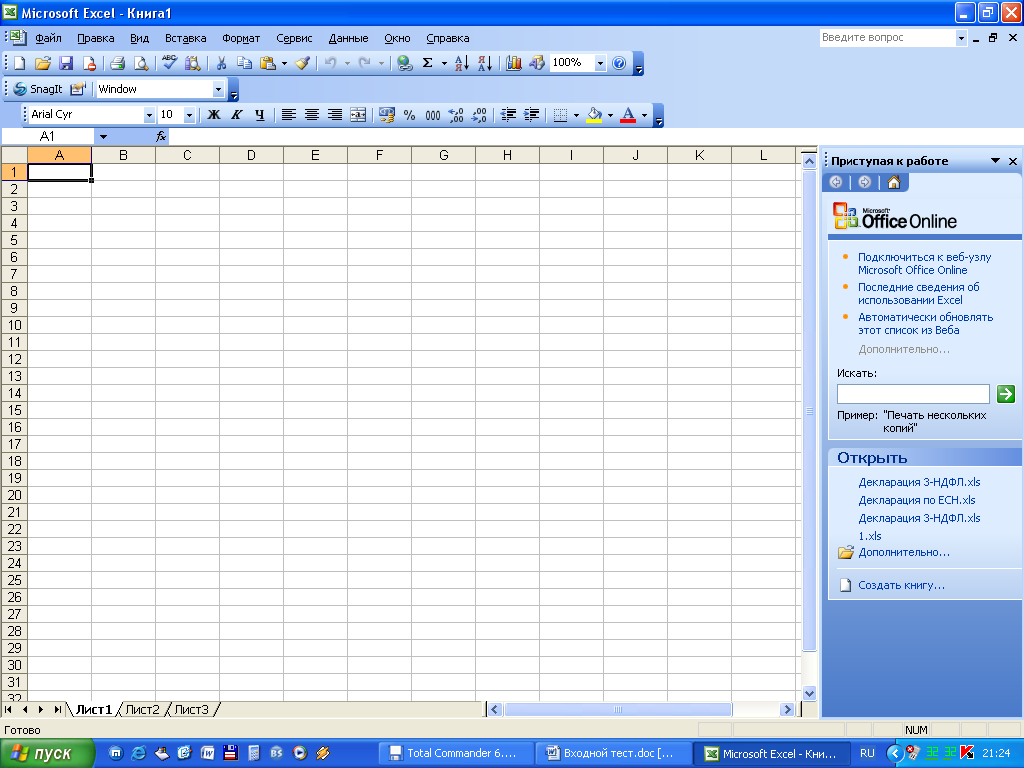The height and width of the screenshot is (768, 1024).
Task: Sort ascending A to Z icon
Action: pyautogui.click(x=462, y=63)
